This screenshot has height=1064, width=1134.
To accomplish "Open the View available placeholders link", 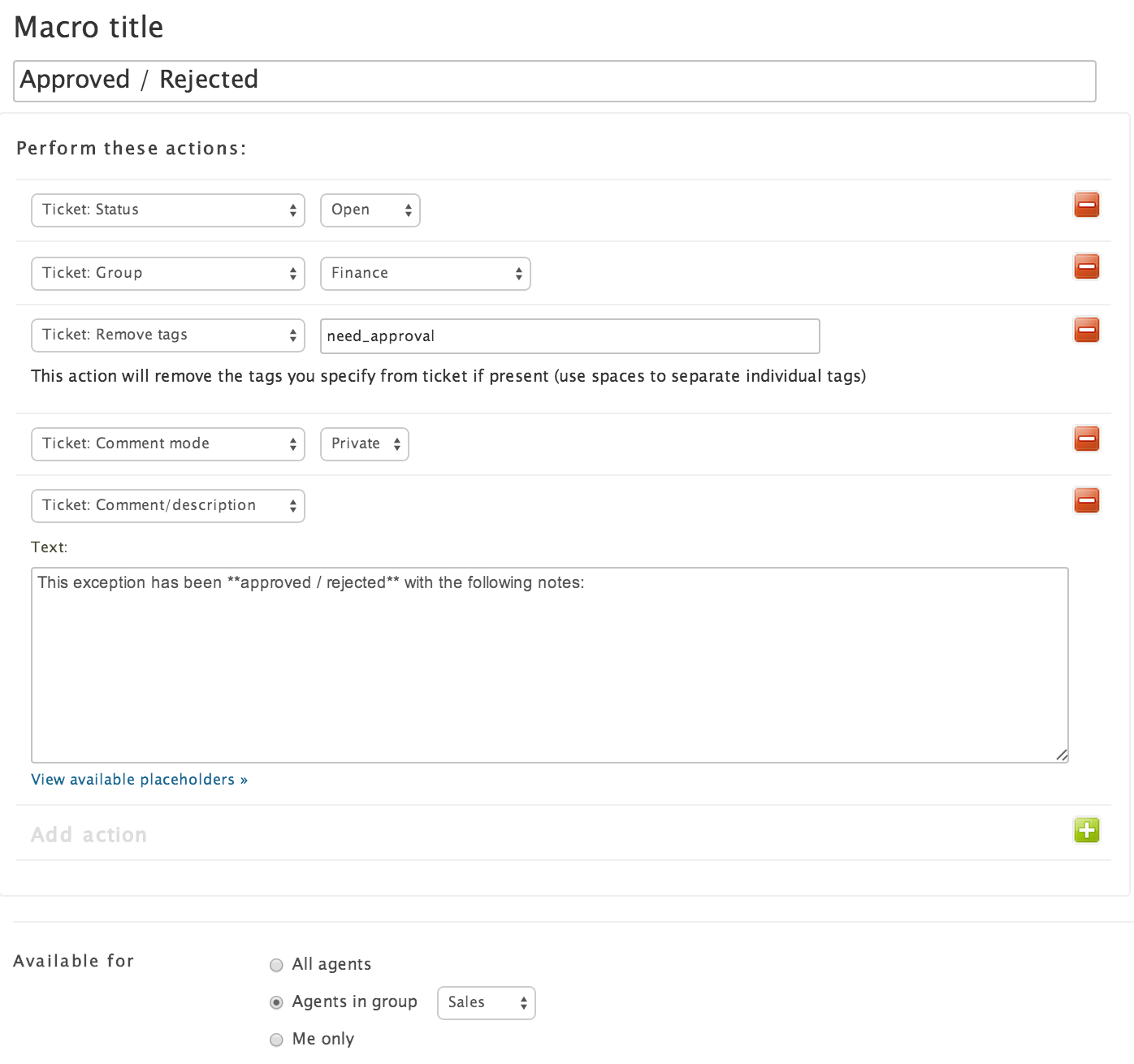I will [139, 780].
